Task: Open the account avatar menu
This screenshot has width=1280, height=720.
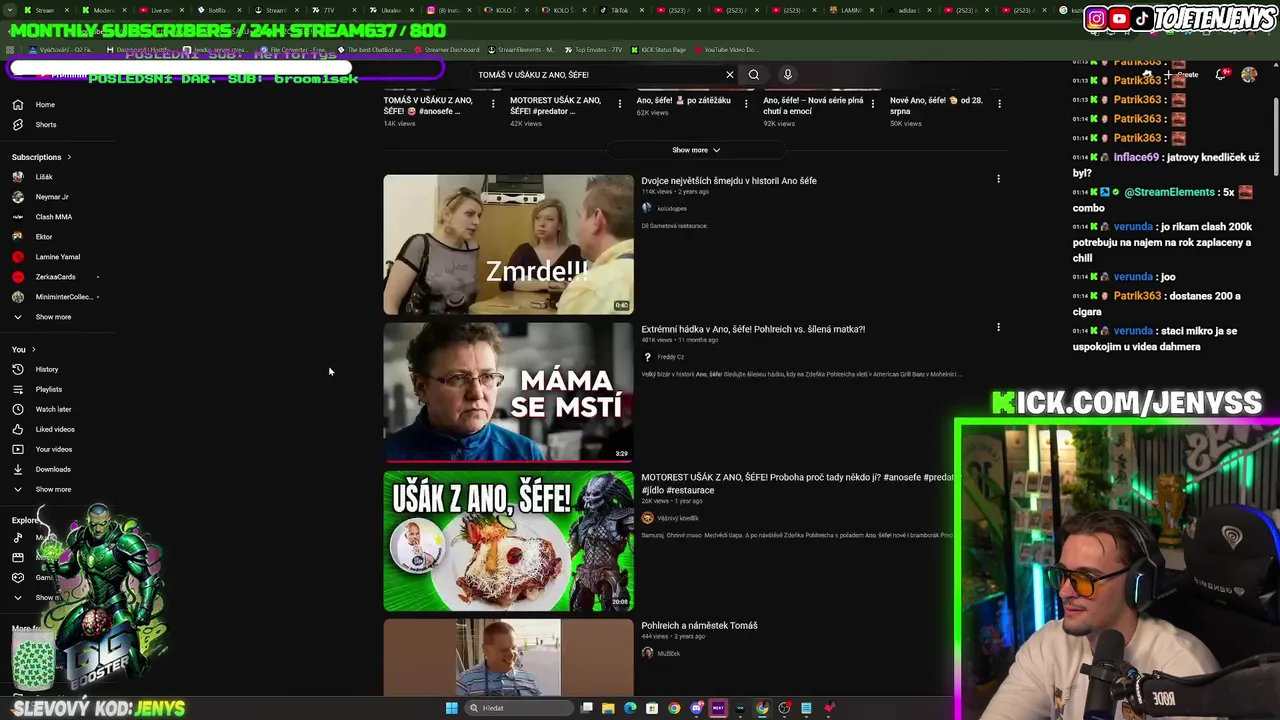Action: point(1249,74)
